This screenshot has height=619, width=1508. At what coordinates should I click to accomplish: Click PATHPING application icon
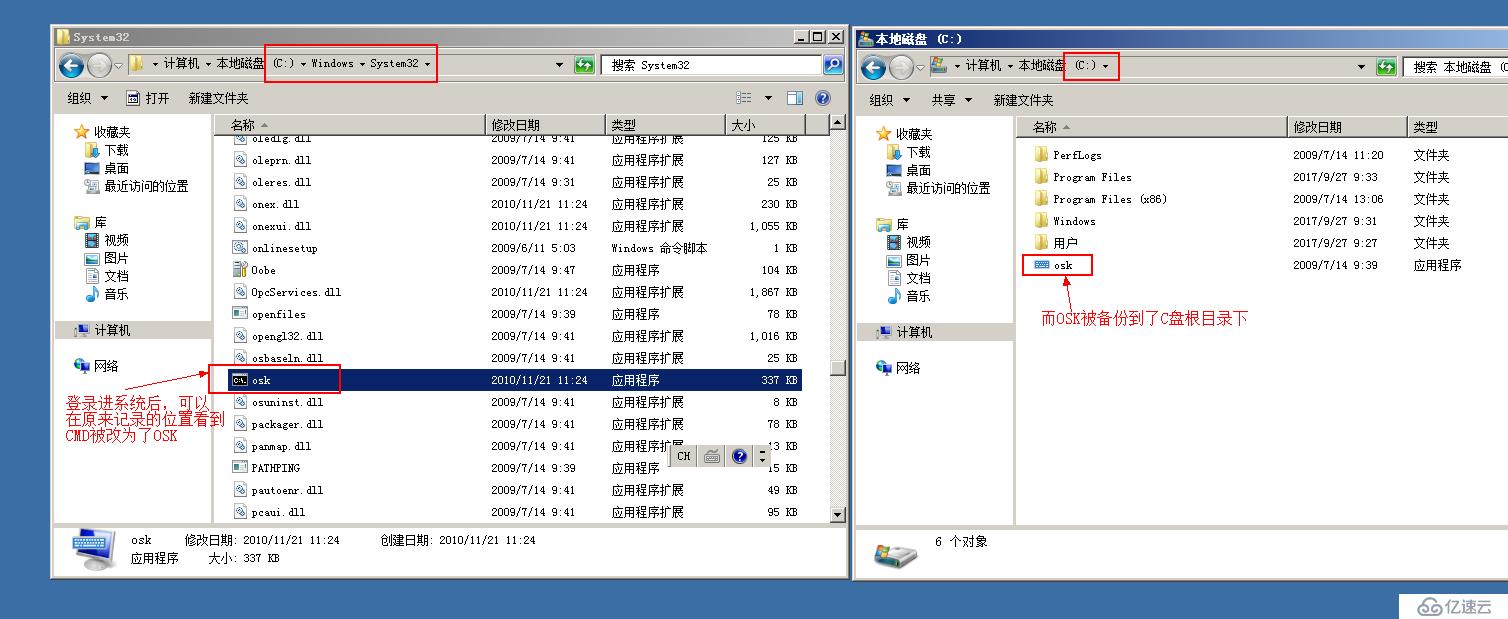240,468
